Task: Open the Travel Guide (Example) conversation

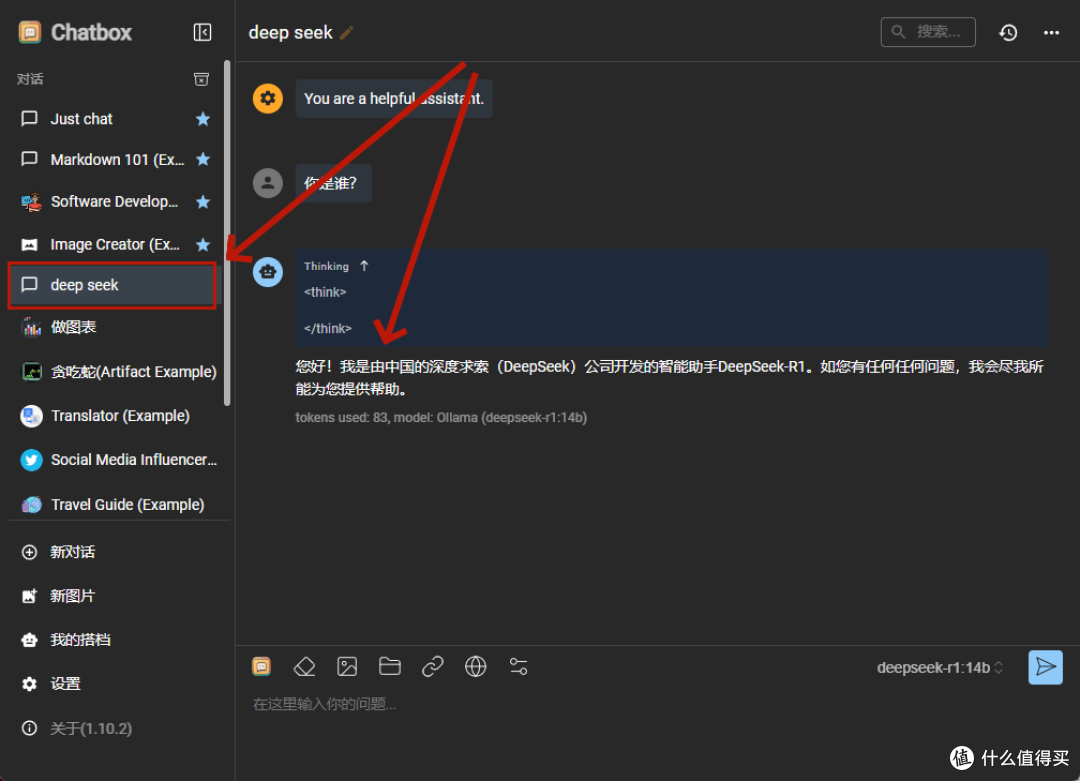Action: tap(116, 505)
